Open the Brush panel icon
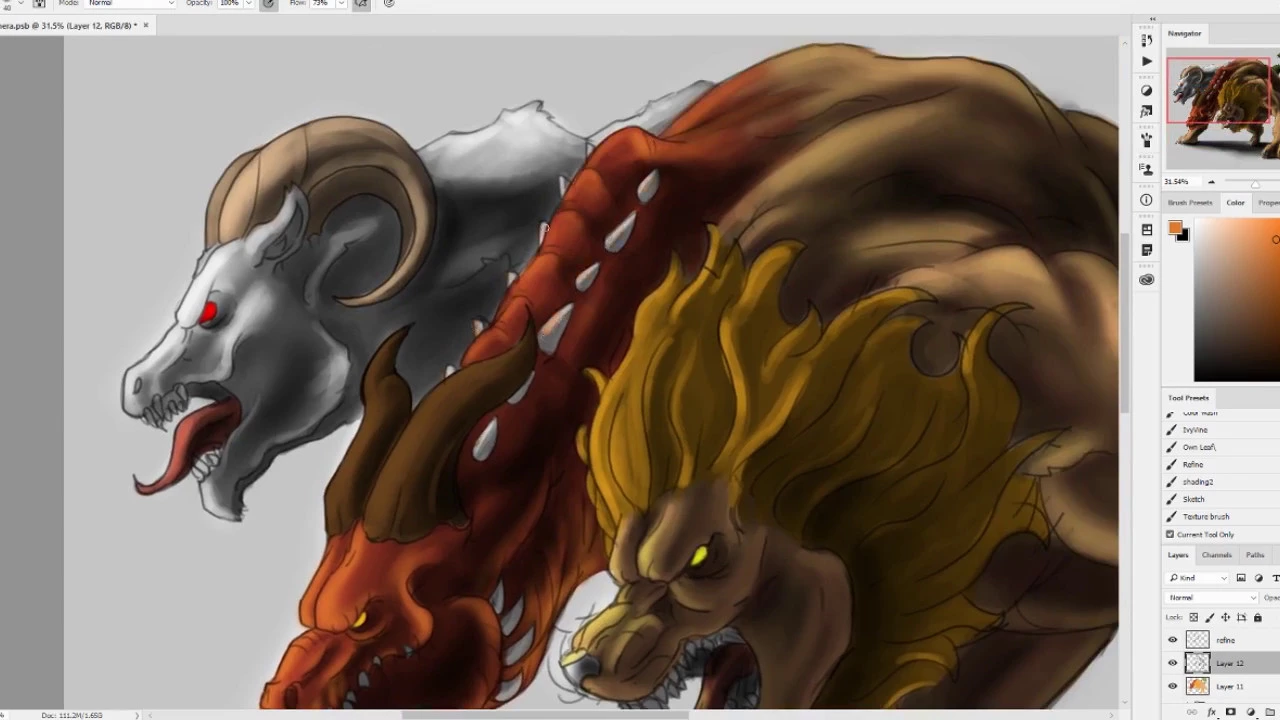 pyautogui.click(x=1146, y=141)
